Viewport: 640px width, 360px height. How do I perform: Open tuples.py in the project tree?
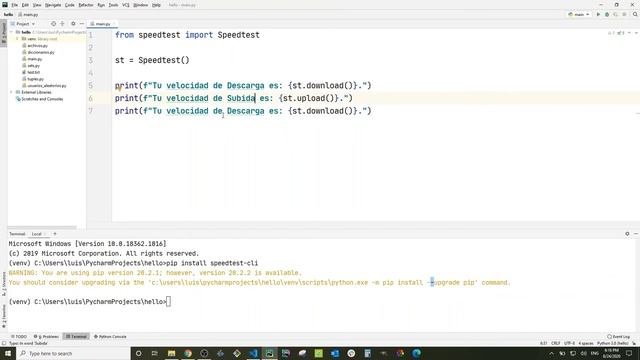(36, 79)
